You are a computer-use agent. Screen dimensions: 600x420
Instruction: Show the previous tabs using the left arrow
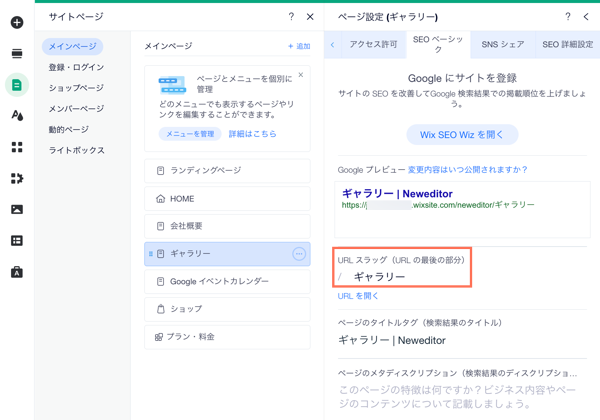[332, 45]
